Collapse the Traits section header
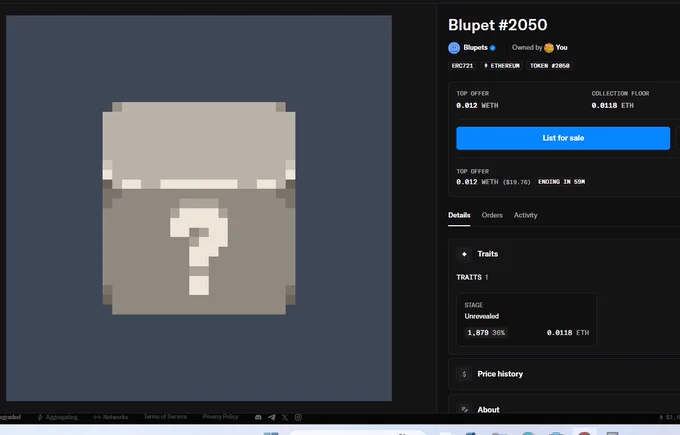 point(564,254)
